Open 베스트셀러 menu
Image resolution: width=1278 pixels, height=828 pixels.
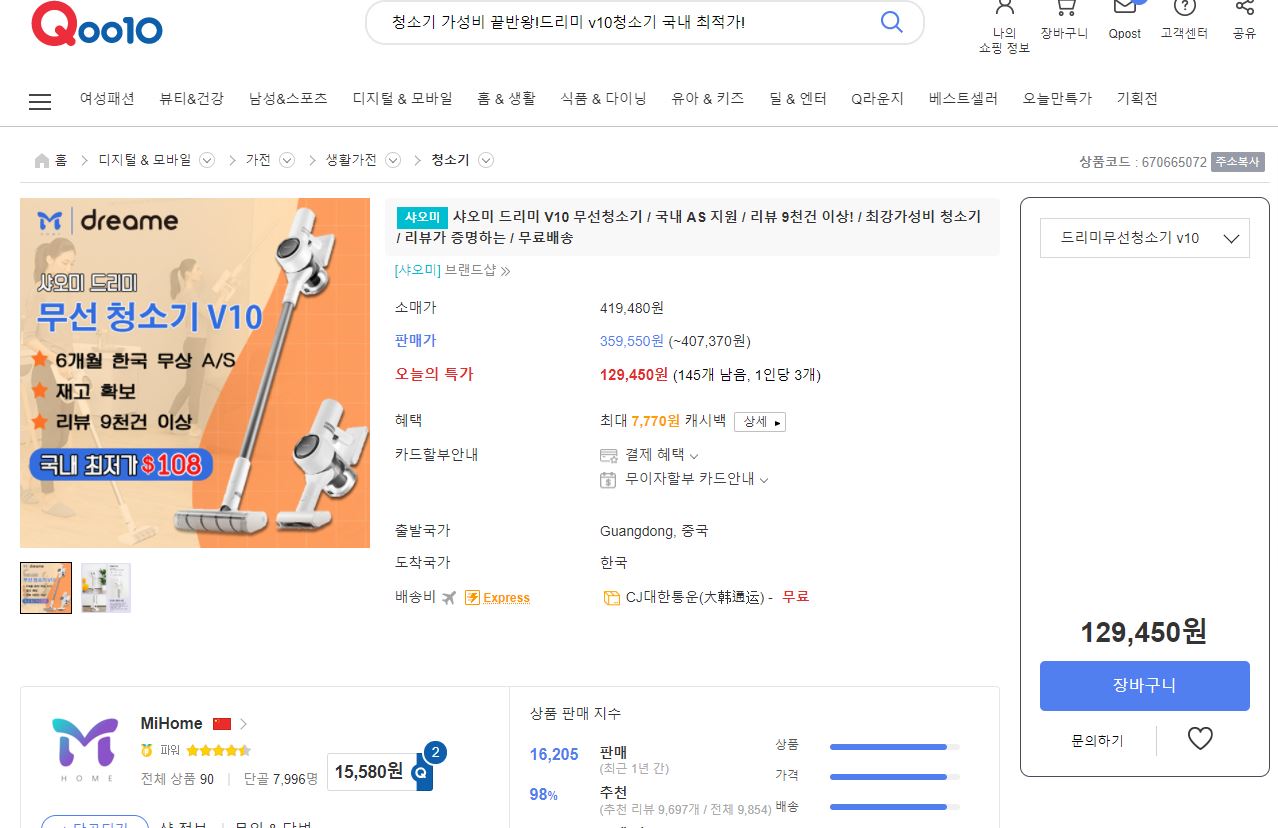pyautogui.click(x=963, y=99)
